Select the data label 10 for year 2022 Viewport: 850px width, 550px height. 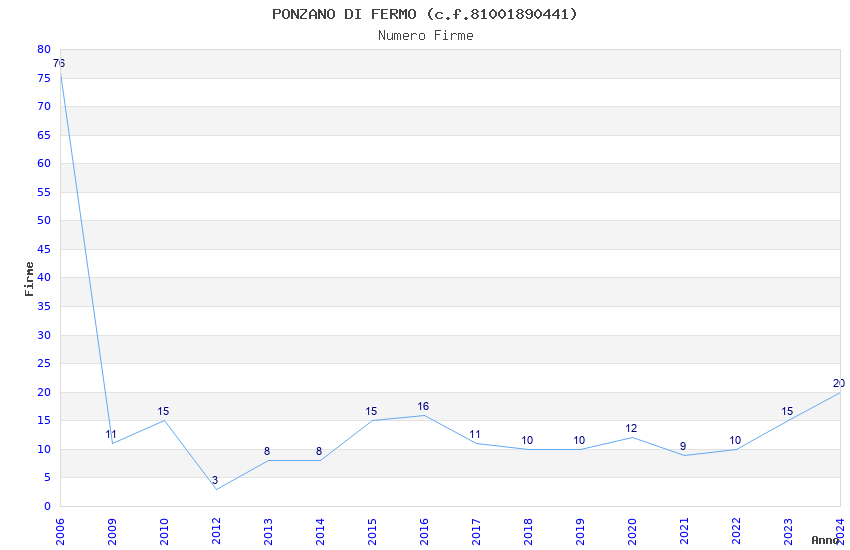(735, 441)
